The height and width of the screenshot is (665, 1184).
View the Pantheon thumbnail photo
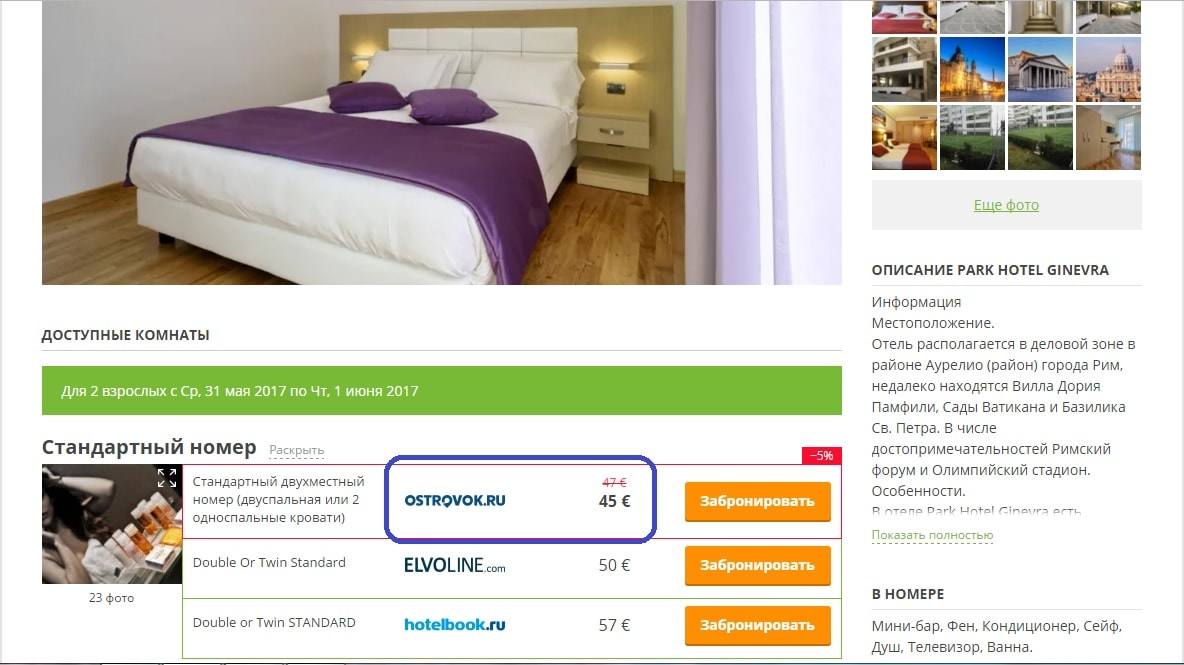(1040, 69)
